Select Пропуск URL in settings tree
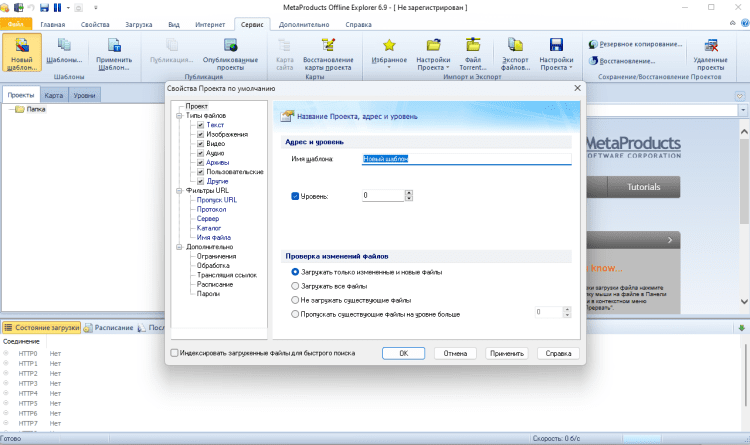 pyautogui.click(x=217, y=200)
